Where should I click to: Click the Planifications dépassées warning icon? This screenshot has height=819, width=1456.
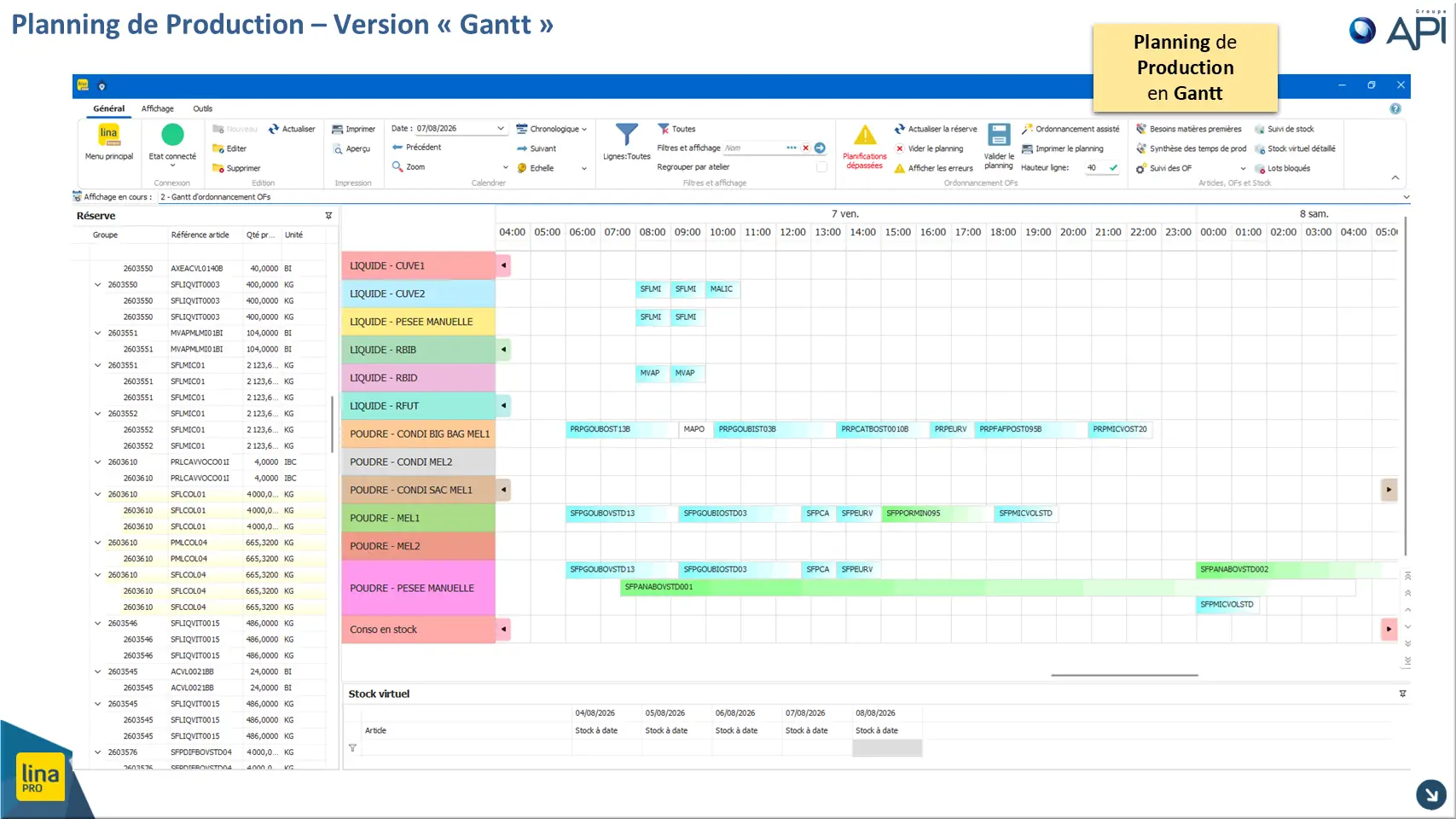click(x=864, y=136)
